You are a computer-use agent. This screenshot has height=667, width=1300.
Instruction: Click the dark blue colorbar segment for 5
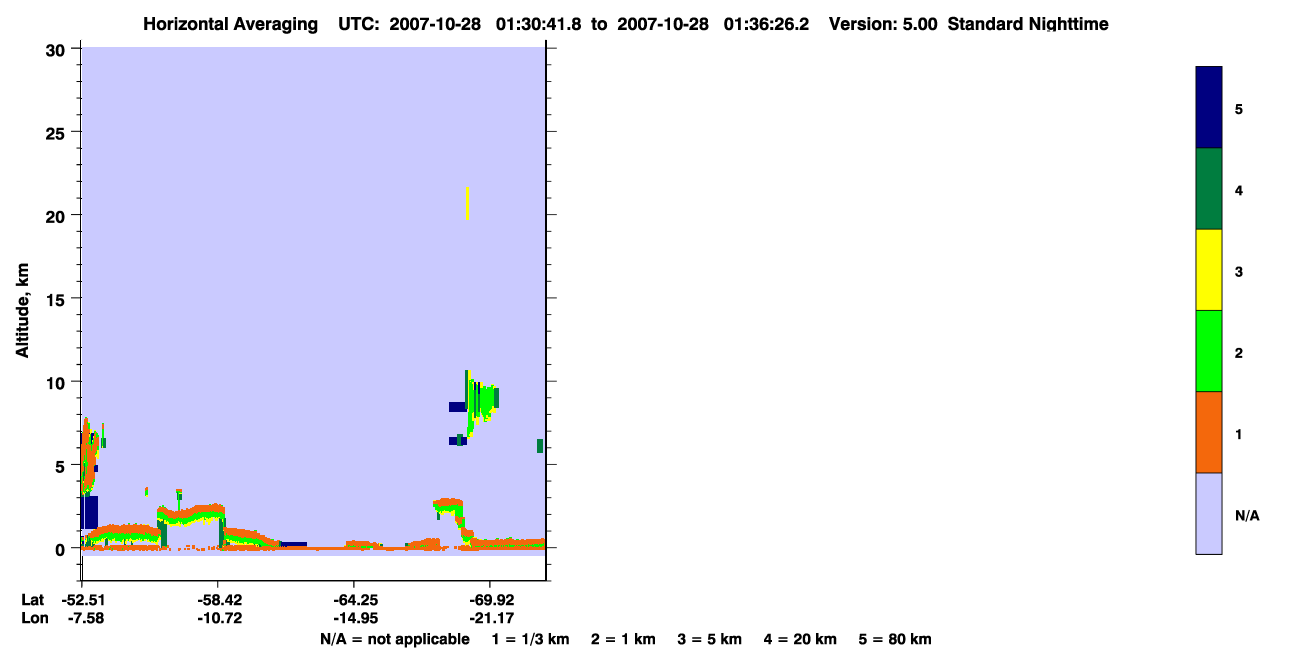coord(1209,108)
